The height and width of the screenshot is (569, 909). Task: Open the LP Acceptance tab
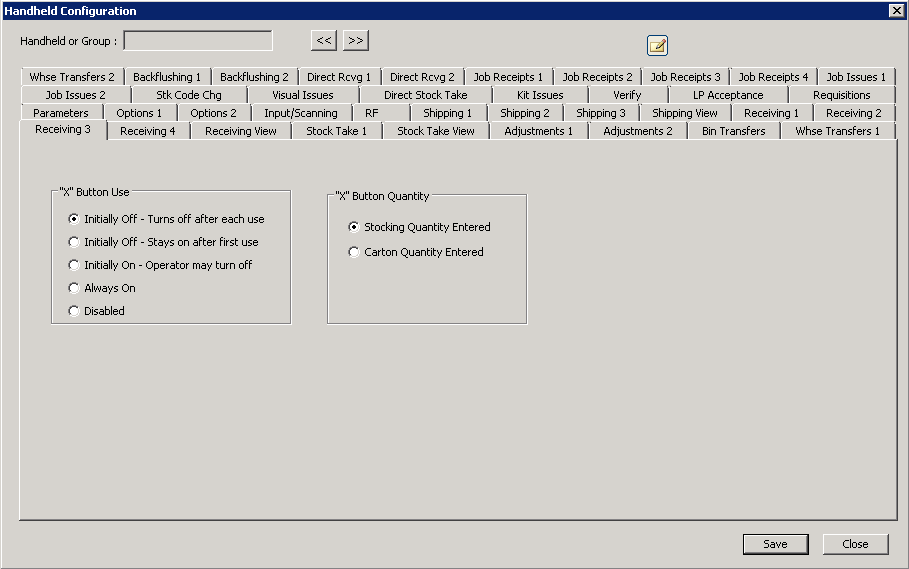[x=727, y=95]
